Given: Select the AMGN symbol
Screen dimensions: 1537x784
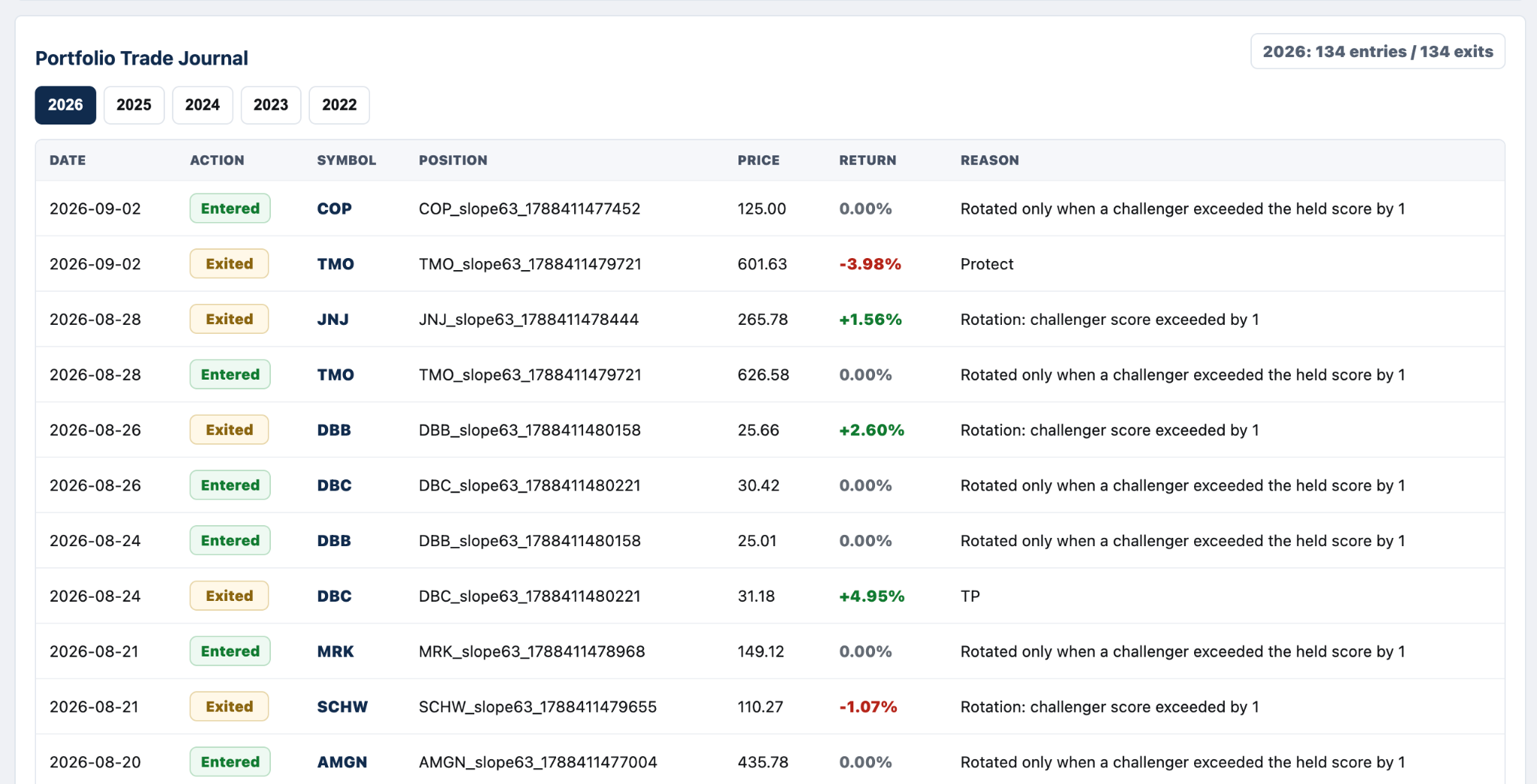Looking at the screenshot, I should [342, 762].
